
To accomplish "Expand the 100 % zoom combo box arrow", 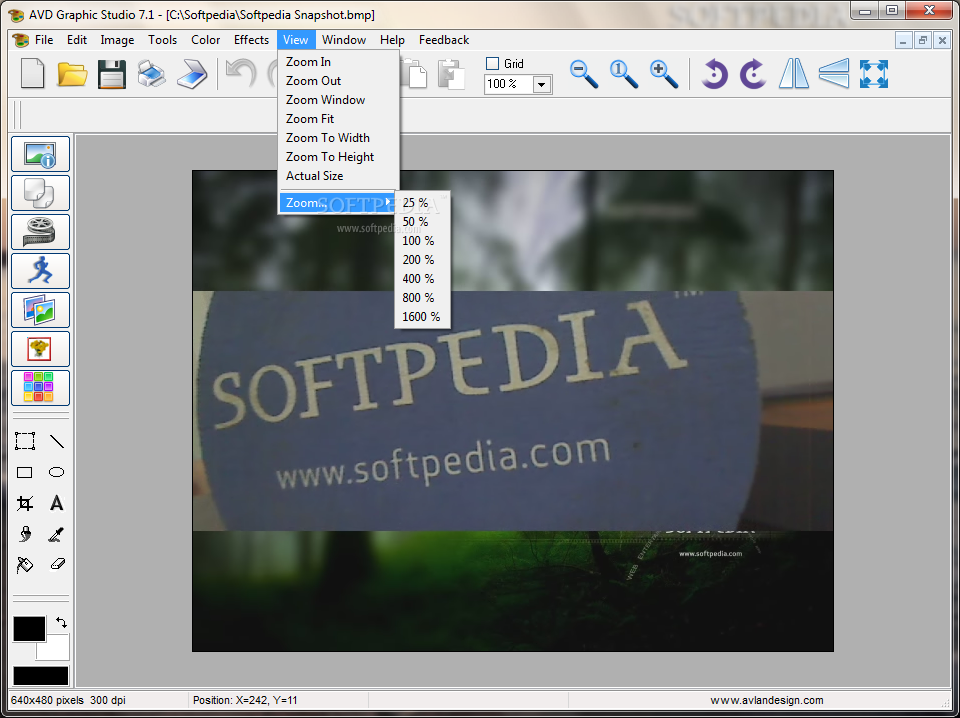I will pos(541,84).
